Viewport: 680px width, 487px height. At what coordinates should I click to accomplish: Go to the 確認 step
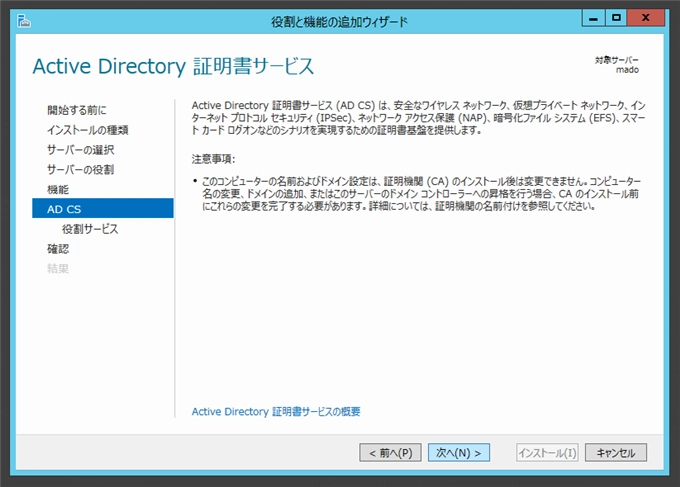(58, 249)
